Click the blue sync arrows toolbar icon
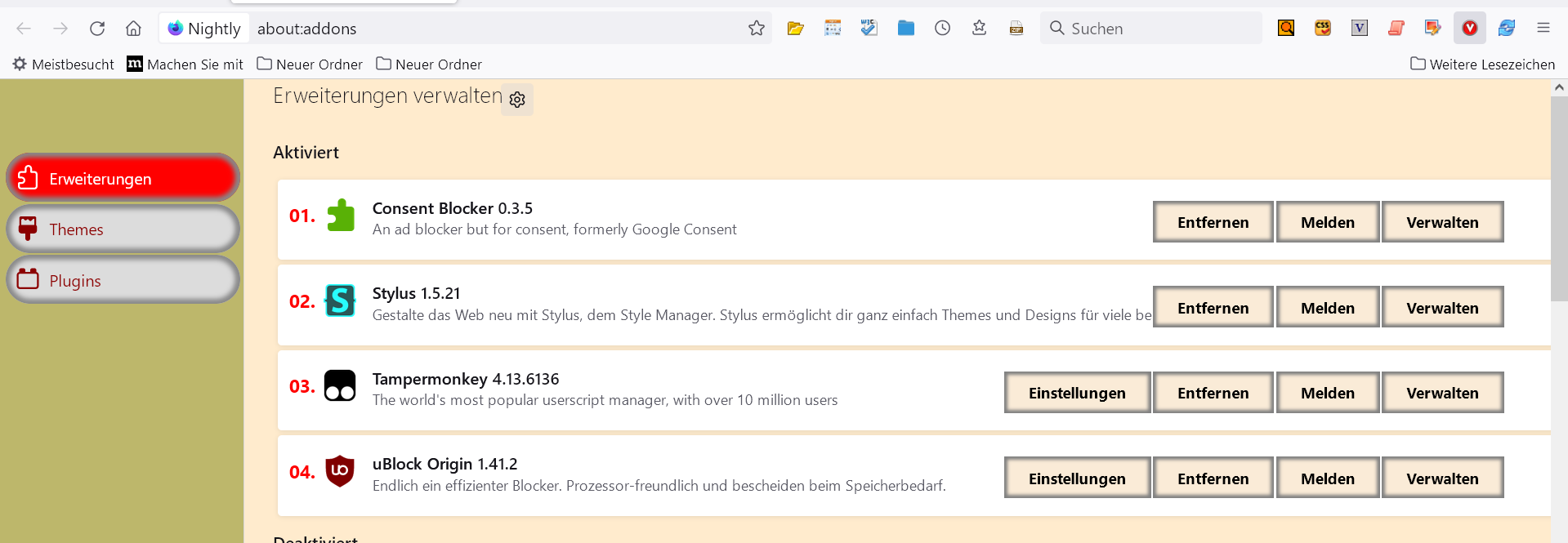Viewport: 1568px width, 543px height. click(1506, 29)
